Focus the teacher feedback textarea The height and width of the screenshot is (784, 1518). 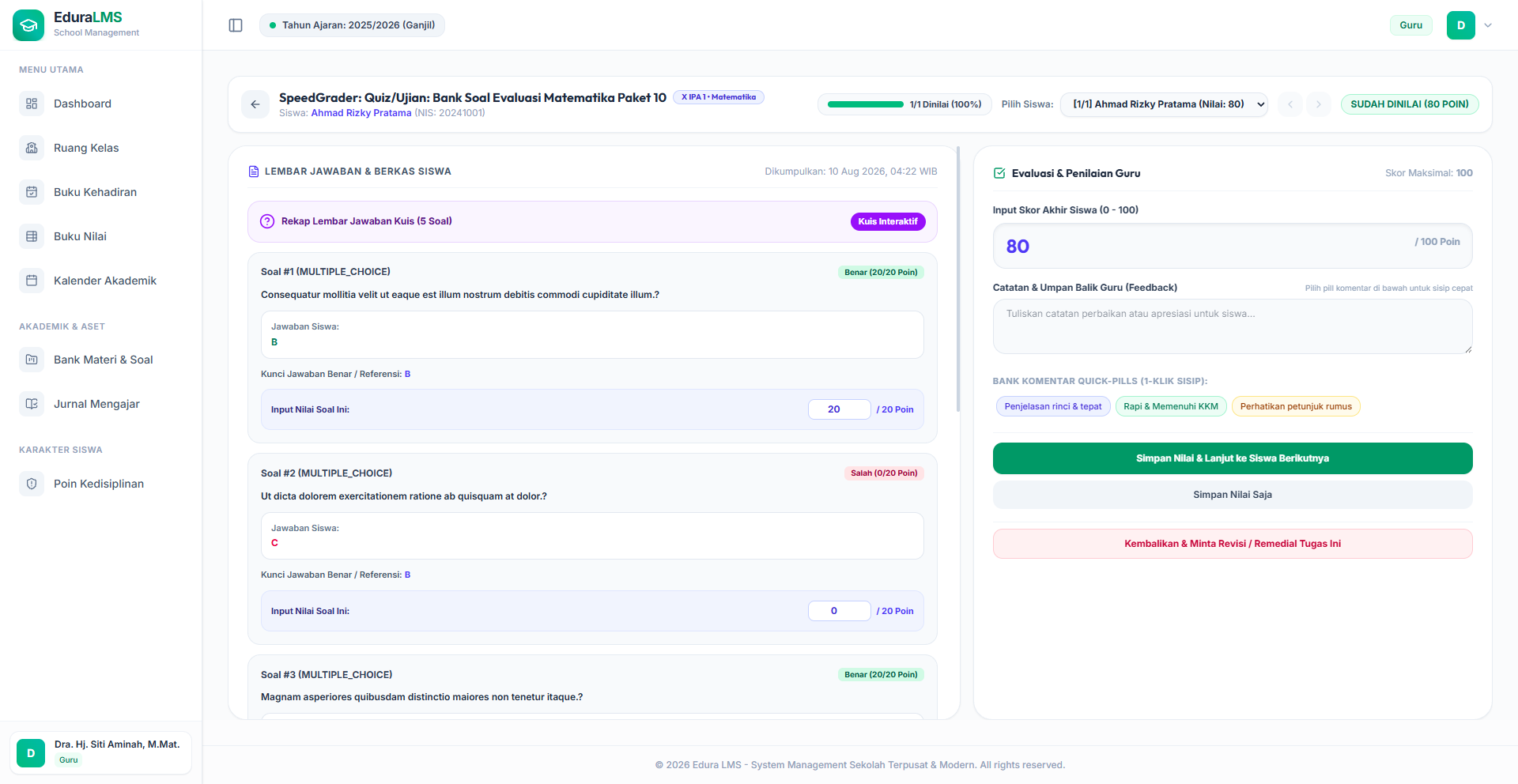click(x=1233, y=326)
